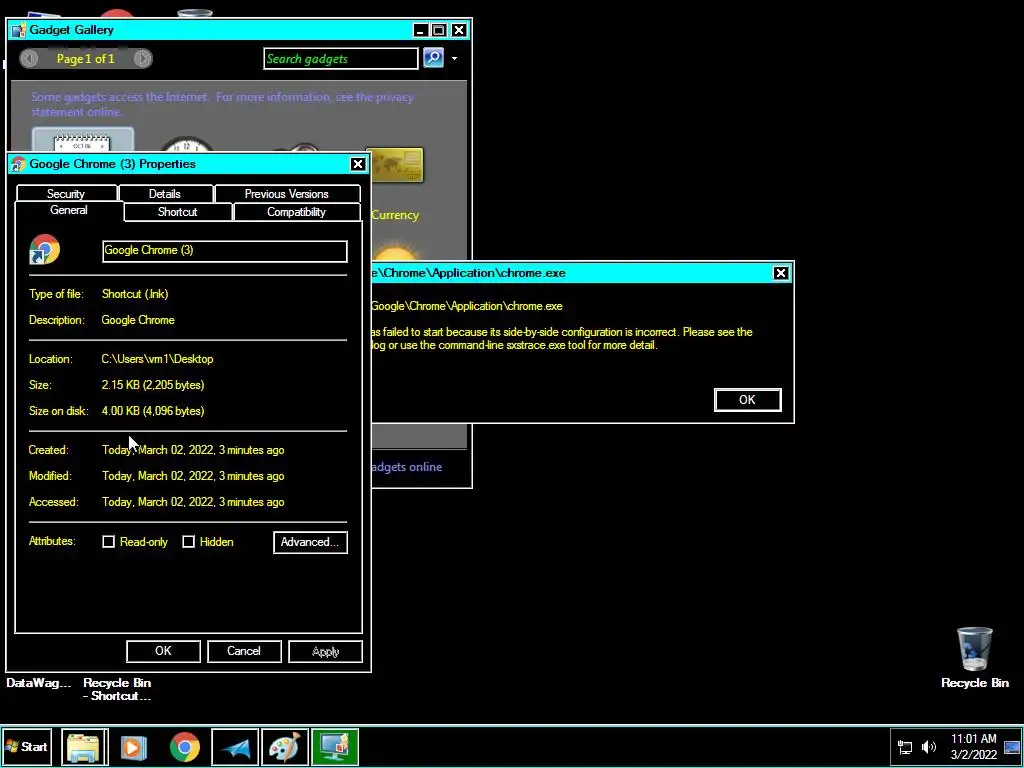Expand the search options dropdown arrow

[x=455, y=59]
